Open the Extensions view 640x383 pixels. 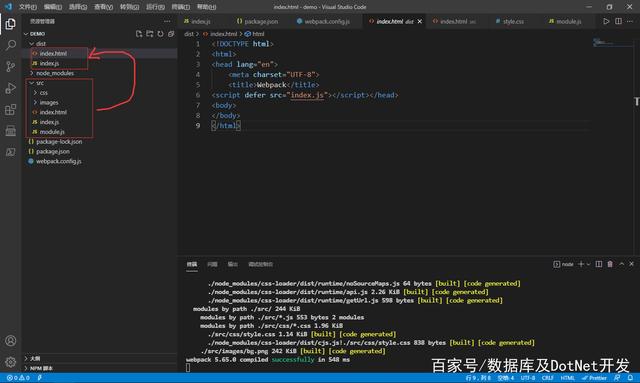[x=11, y=109]
